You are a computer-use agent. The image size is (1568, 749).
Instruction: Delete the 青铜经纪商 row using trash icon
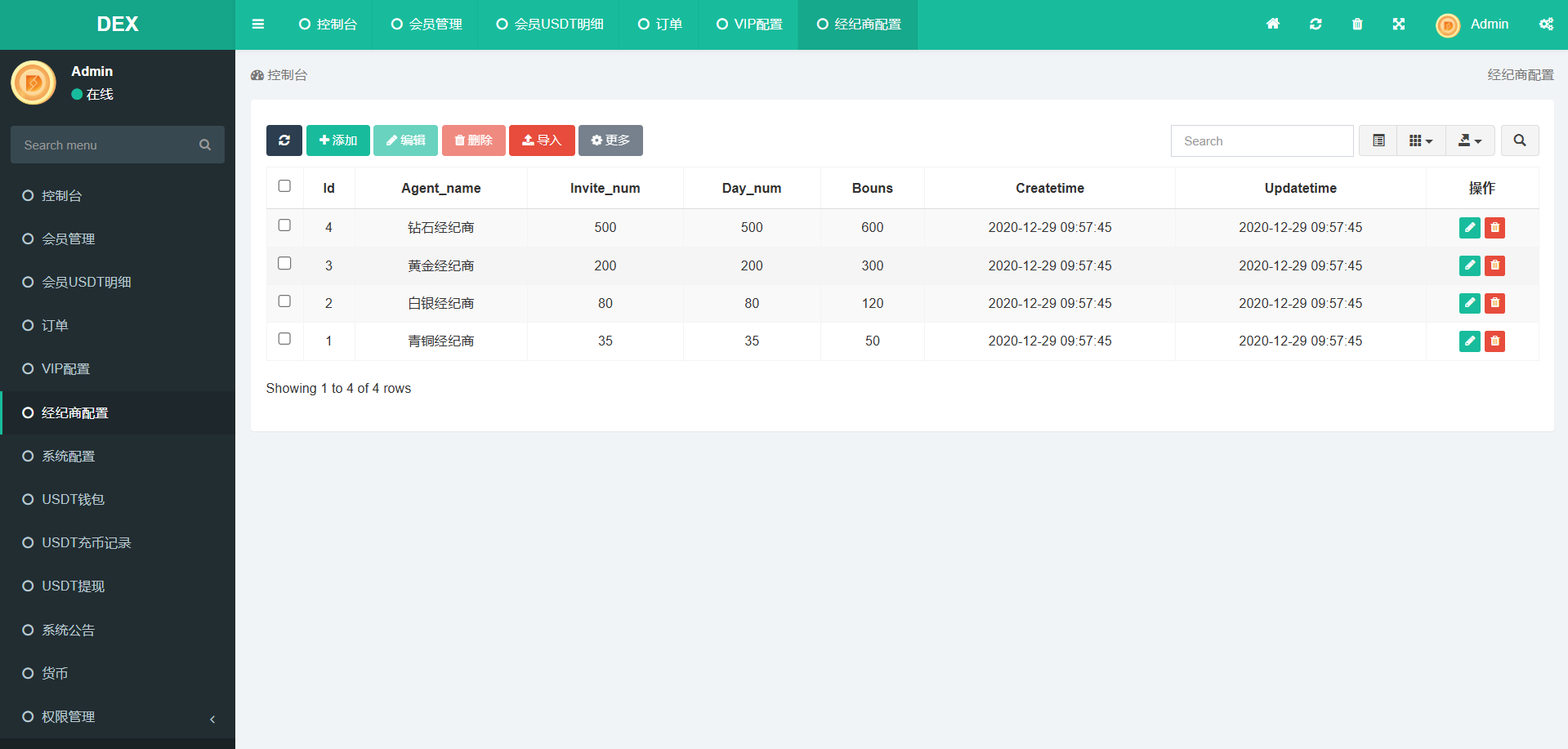1494,341
